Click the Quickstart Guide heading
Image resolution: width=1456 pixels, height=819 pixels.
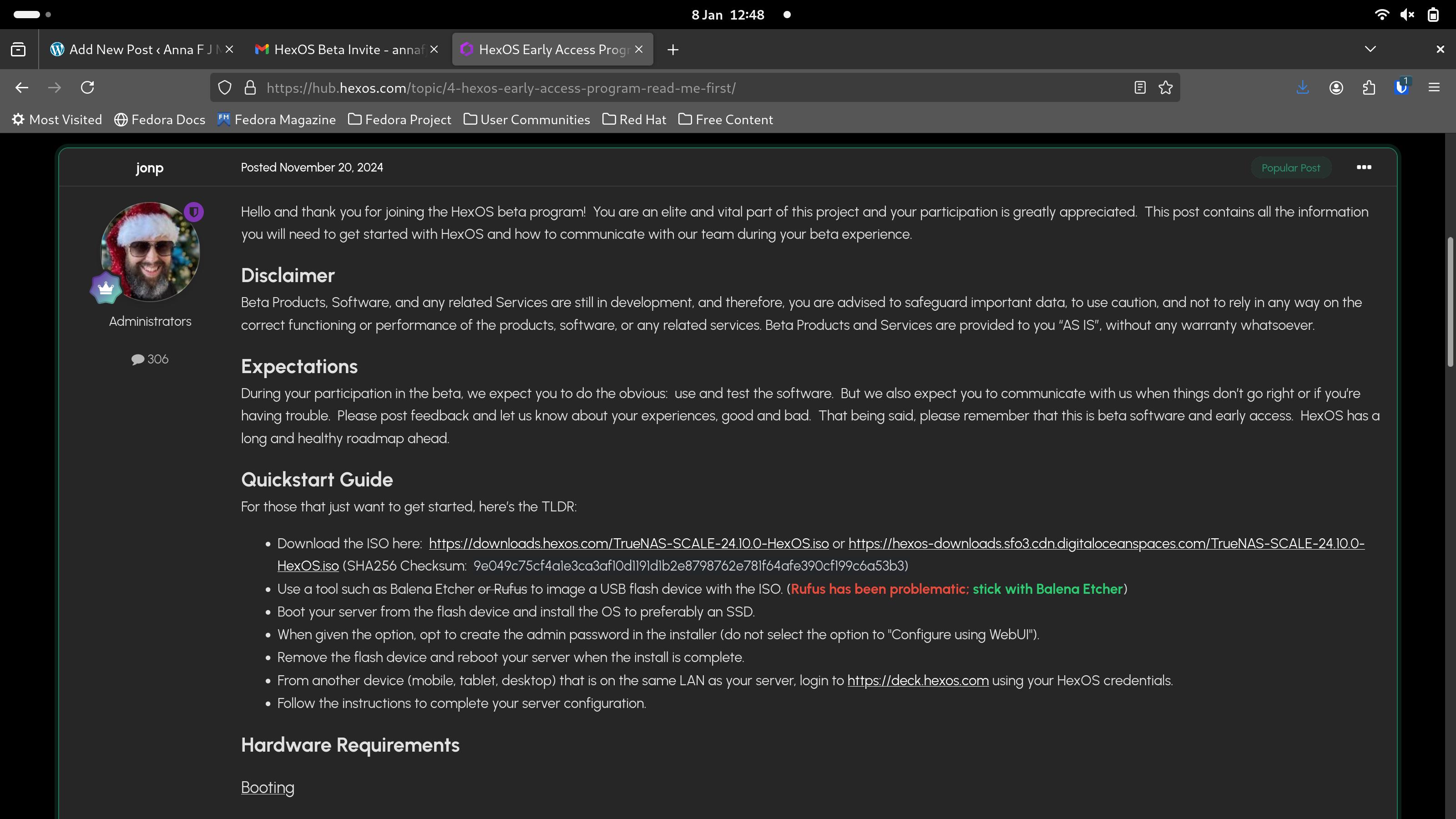317,480
